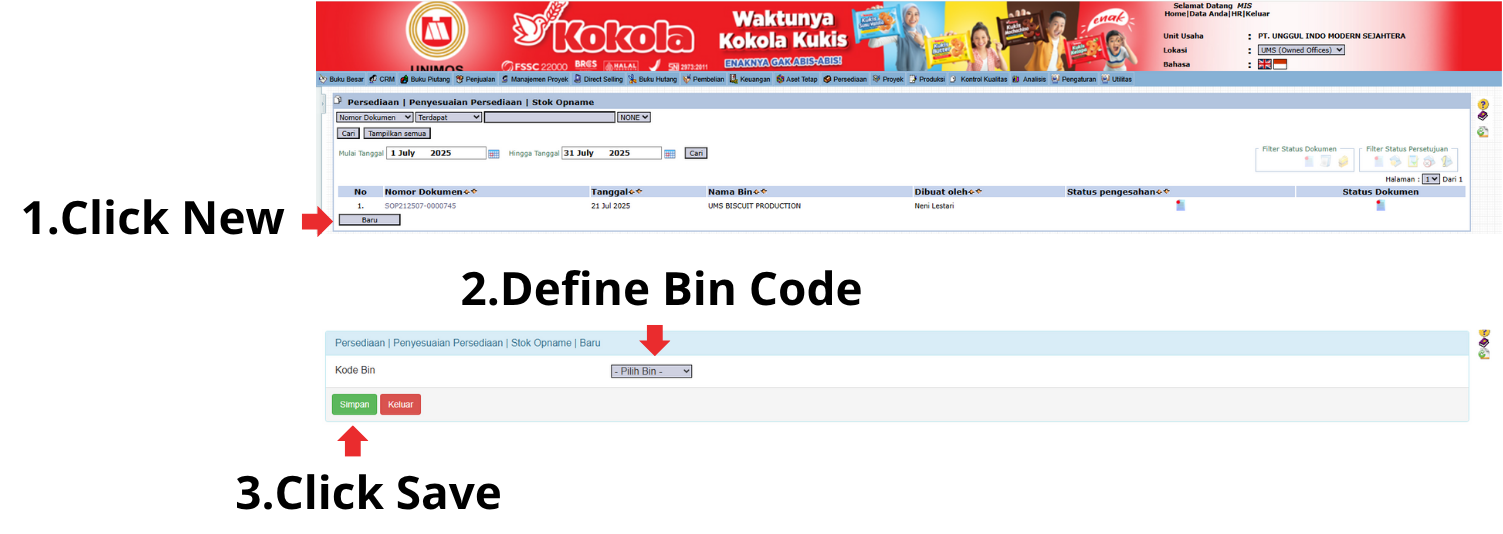Click second icon in Filter Status Persetujuan
This screenshot has height=534, width=1503.
point(1395,161)
